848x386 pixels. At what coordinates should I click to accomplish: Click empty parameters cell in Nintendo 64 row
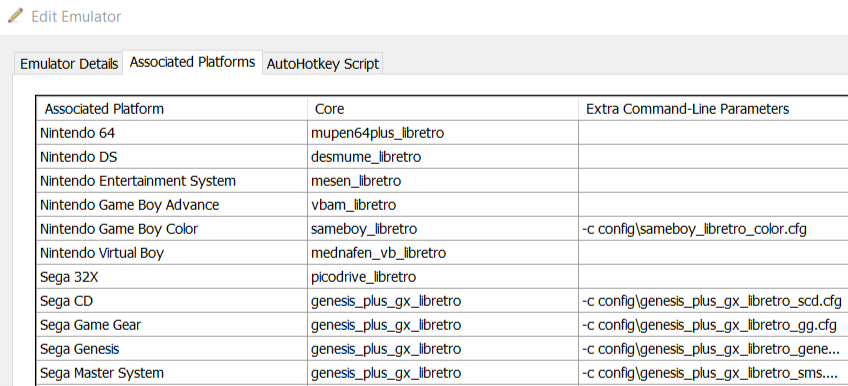pyautogui.click(x=713, y=133)
